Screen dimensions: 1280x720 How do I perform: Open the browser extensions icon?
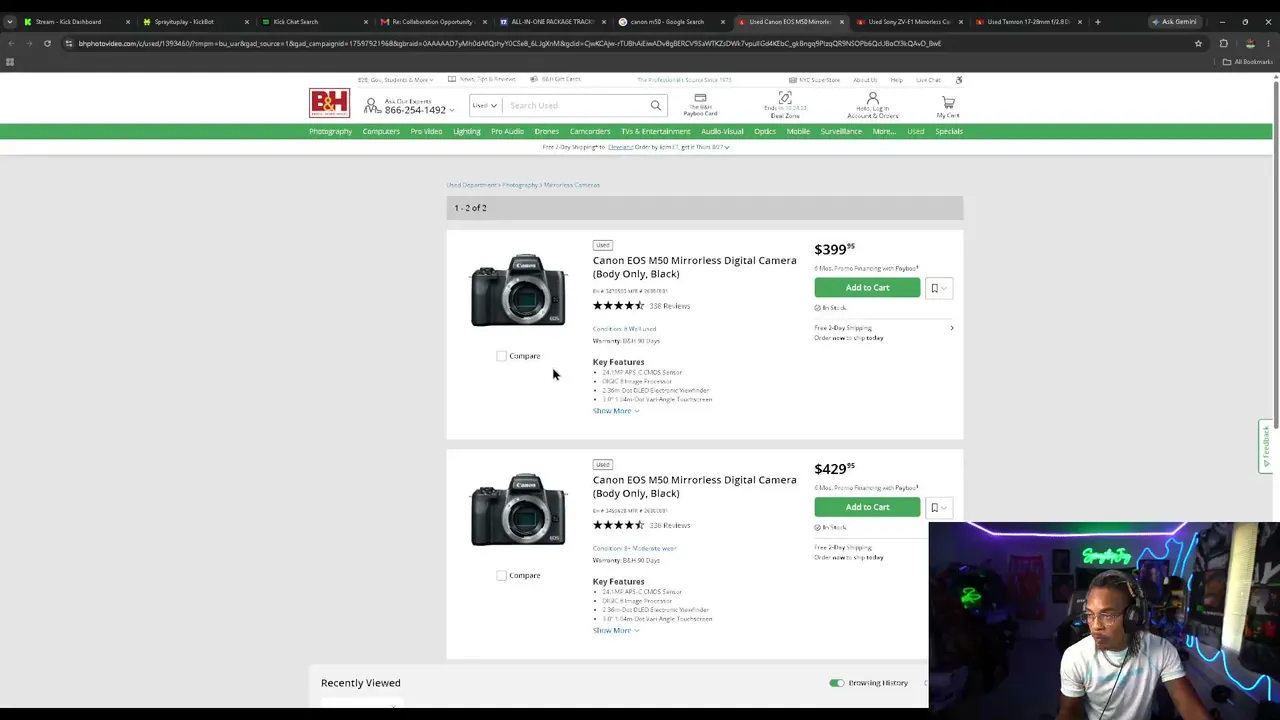click(1223, 43)
